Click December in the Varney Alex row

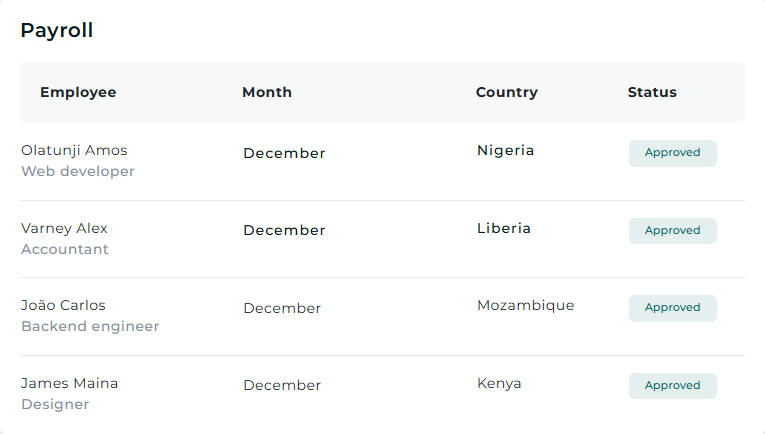click(x=284, y=230)
